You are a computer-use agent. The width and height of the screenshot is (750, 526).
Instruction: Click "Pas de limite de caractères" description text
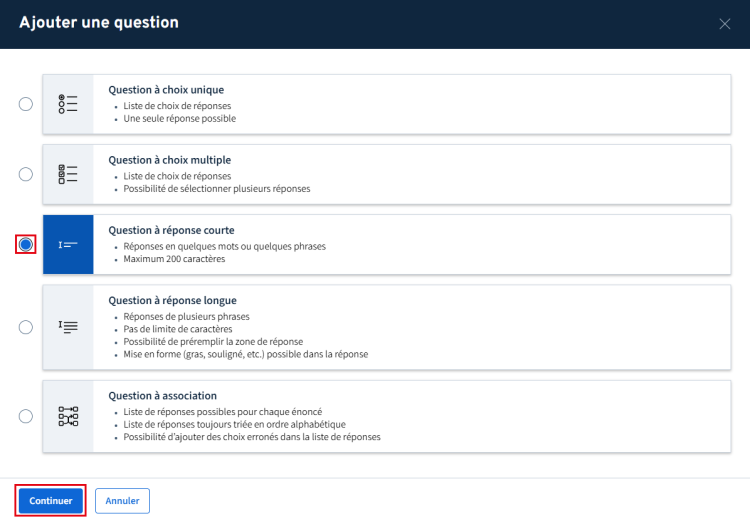tap(177, 329)
